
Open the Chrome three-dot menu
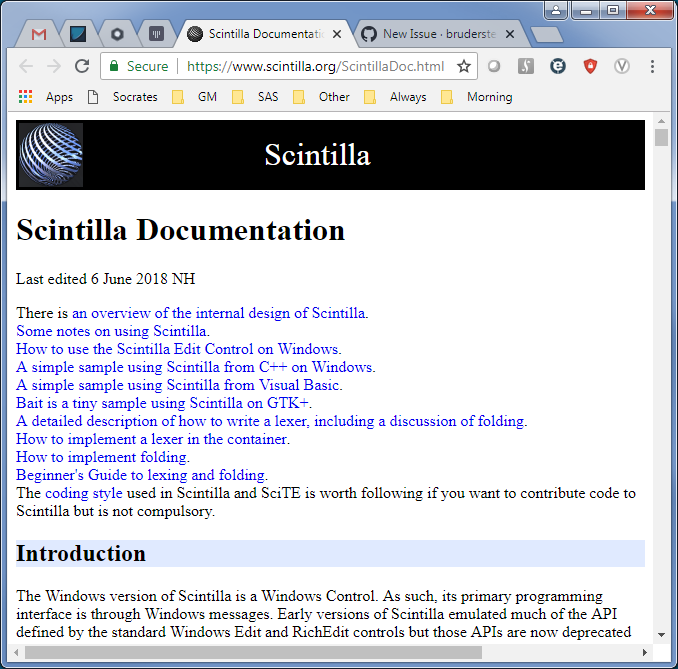tap(652, 66)
